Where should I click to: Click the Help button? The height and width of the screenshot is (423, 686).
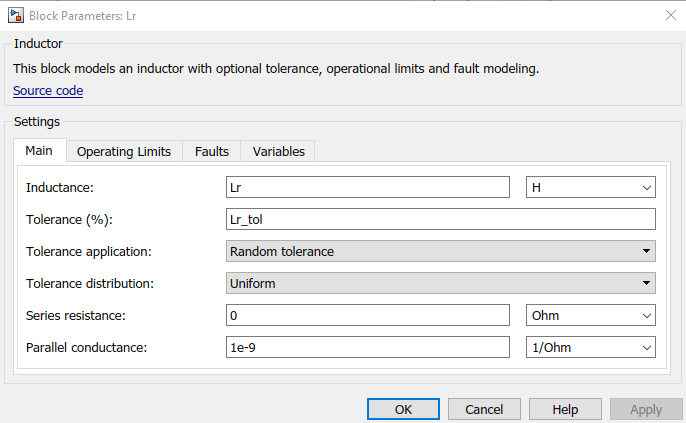[565, 409]
